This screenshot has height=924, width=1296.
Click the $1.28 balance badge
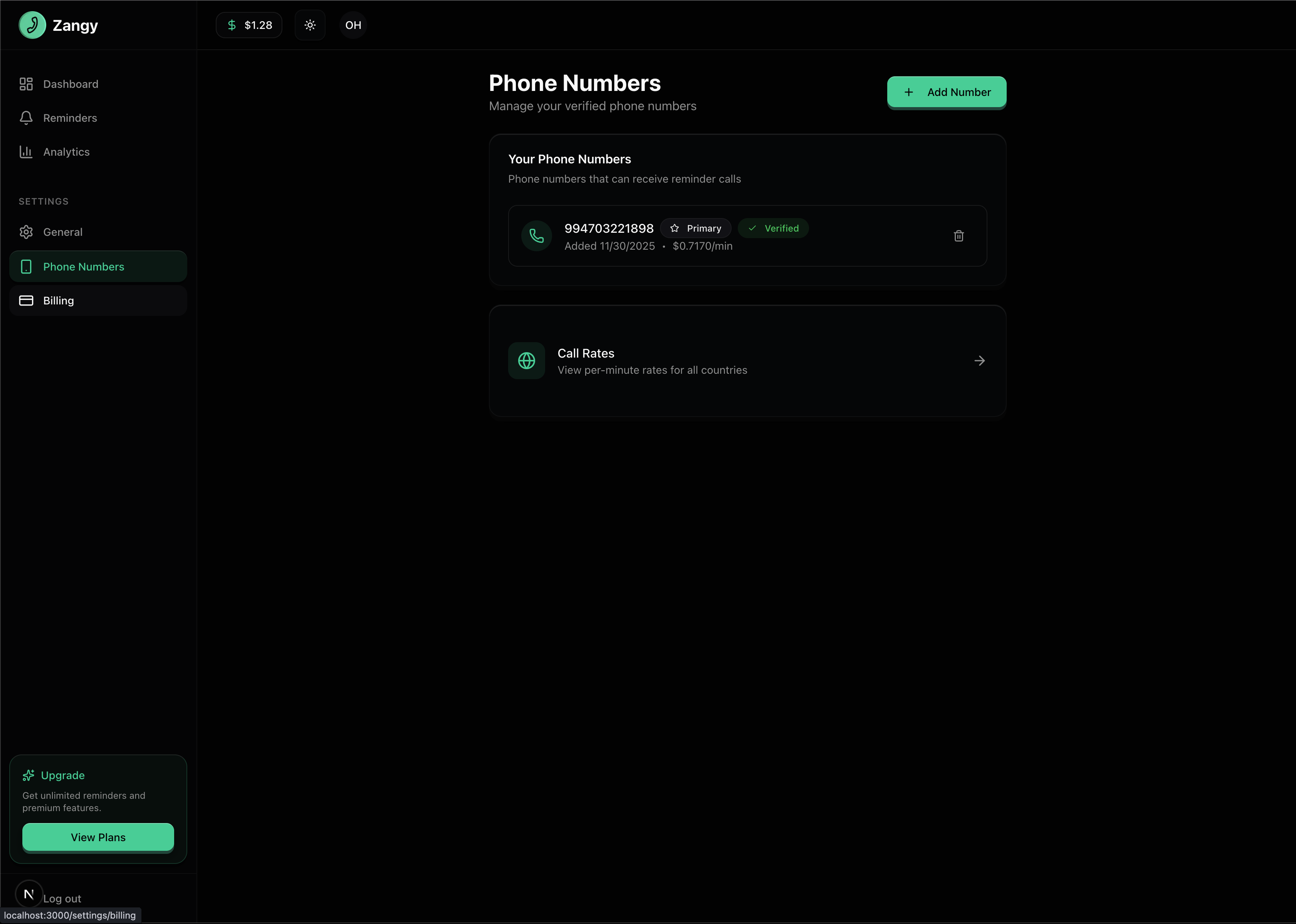[248, 24]
